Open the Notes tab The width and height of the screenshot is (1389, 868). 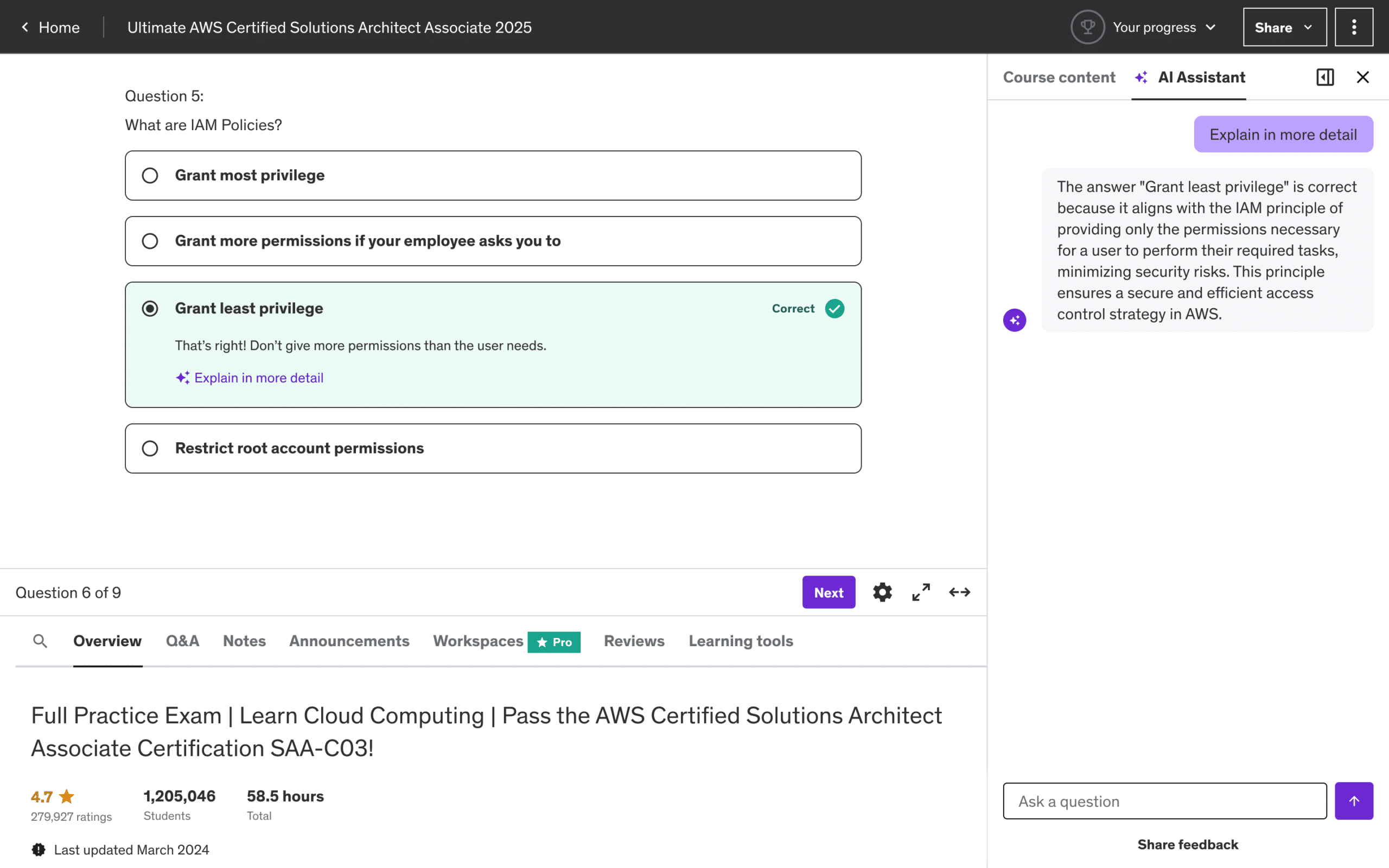click(244, 641)
